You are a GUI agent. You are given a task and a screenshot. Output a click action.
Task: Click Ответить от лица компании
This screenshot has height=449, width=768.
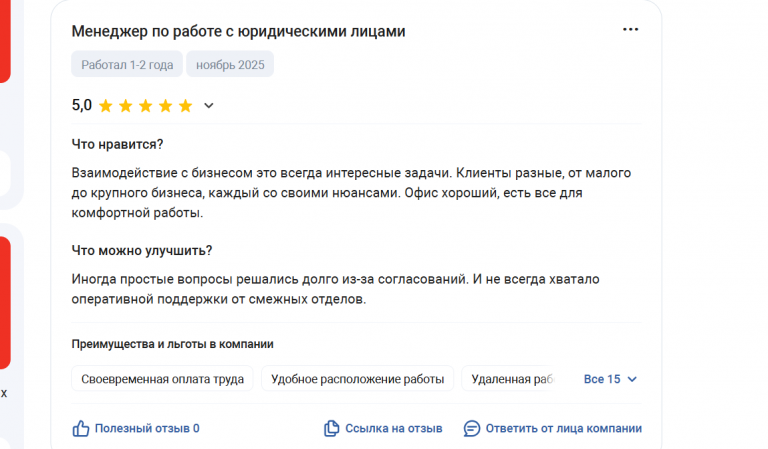pos(563,428)
